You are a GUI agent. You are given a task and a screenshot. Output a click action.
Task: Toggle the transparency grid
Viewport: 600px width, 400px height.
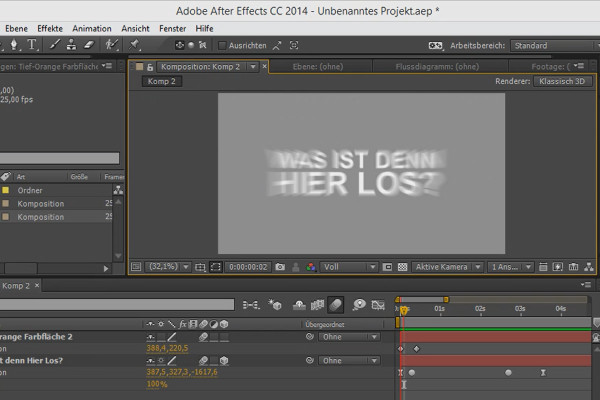(x=403, y=267)
